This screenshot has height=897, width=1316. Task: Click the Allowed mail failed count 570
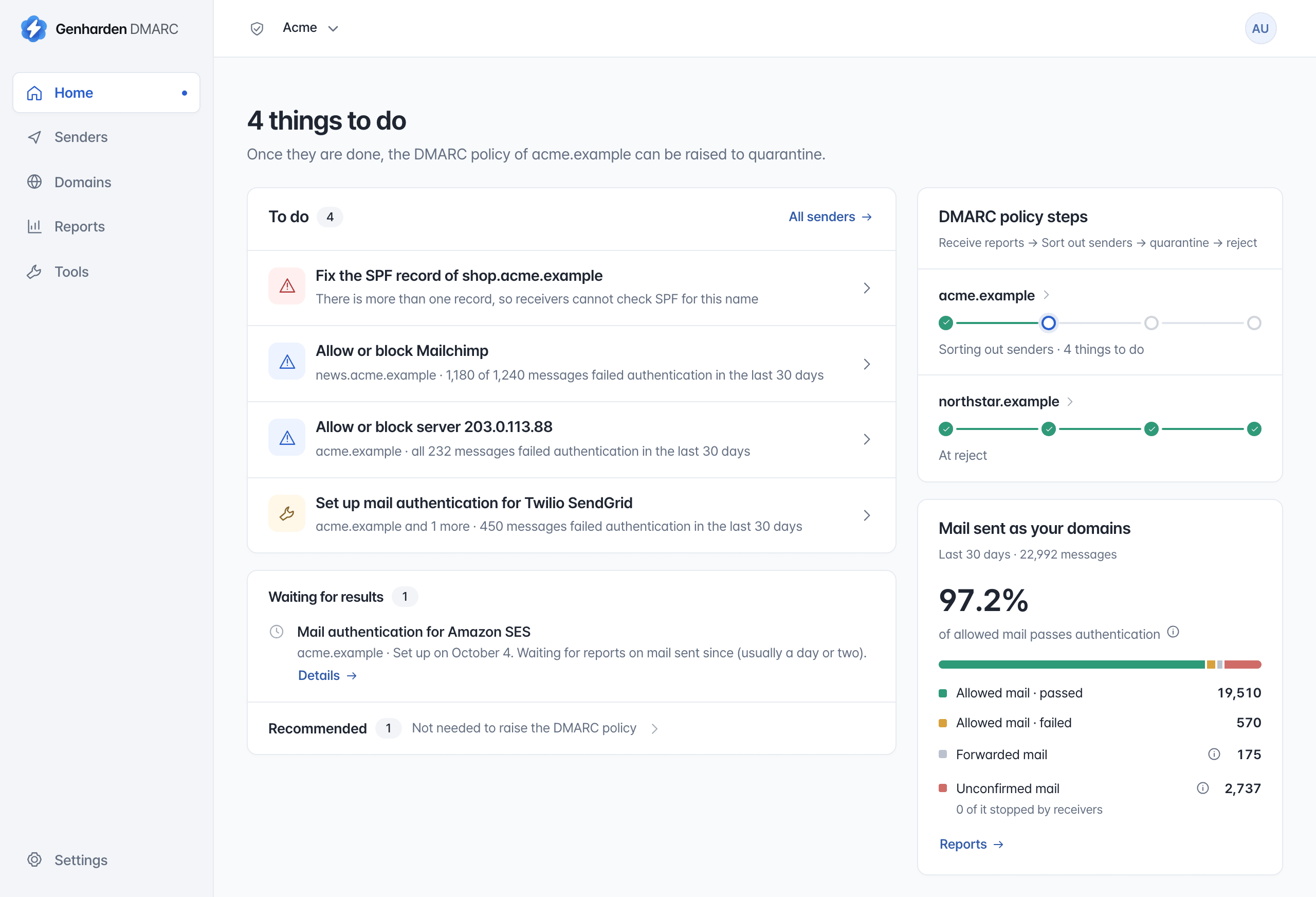(1249, 723)
